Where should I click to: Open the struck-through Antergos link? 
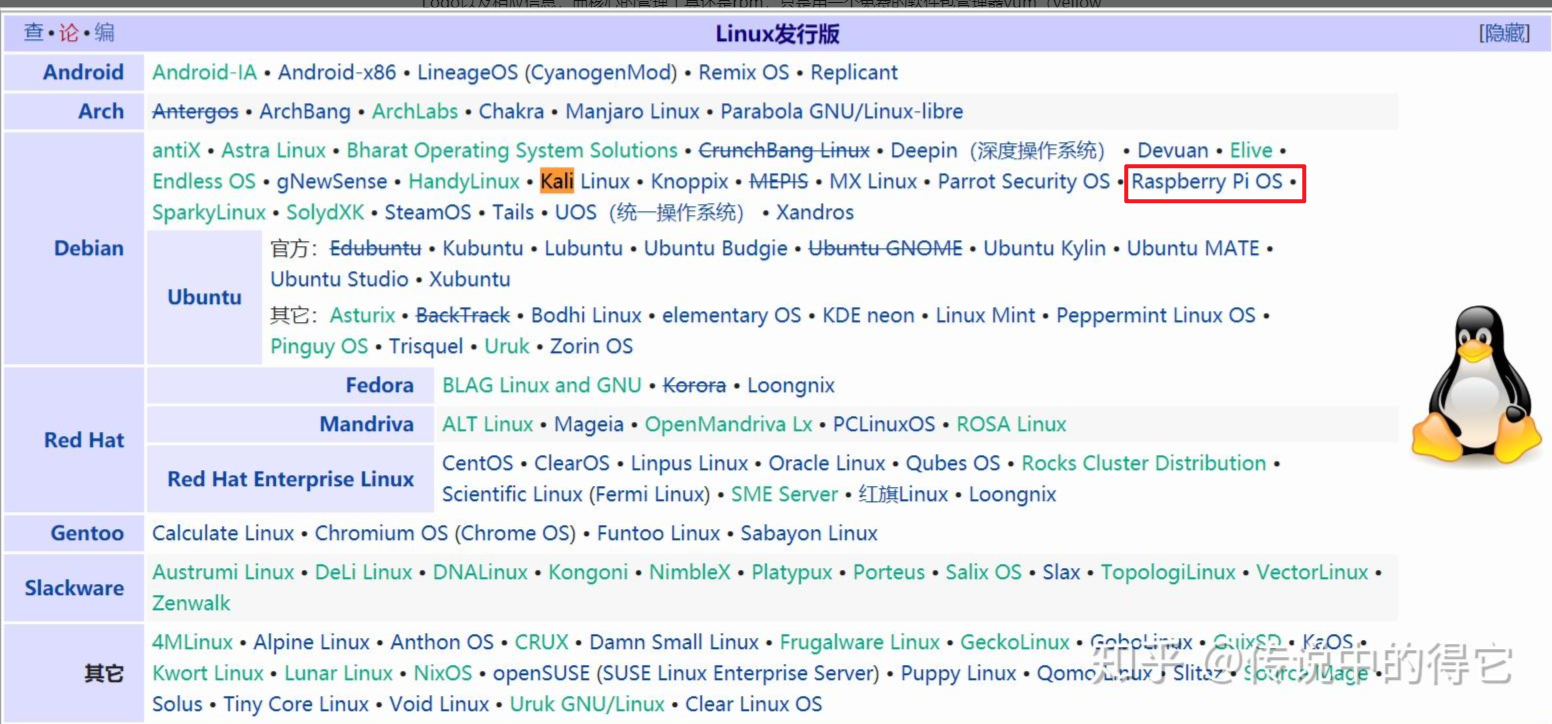pos(195,111)
